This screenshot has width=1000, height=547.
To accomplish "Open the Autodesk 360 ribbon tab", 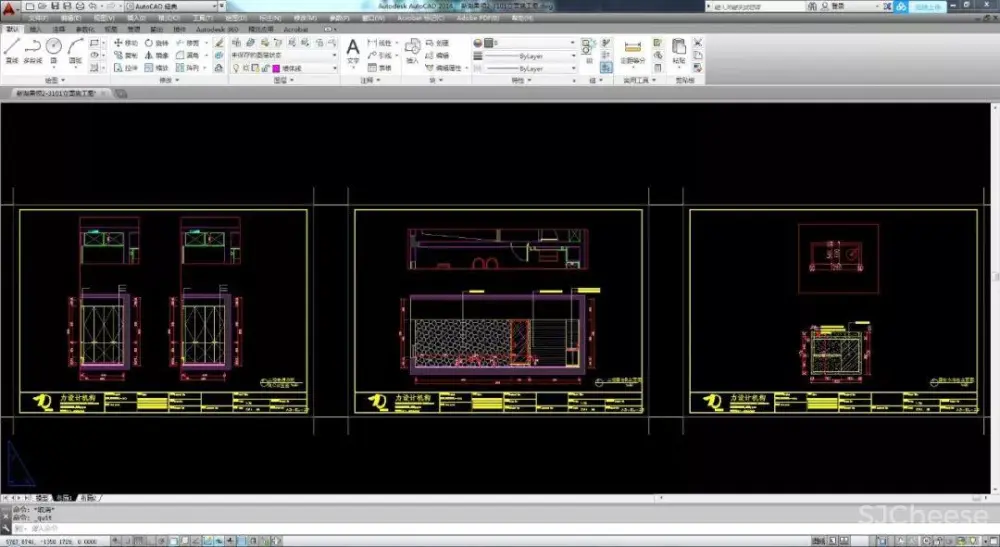I will (217, 30).
